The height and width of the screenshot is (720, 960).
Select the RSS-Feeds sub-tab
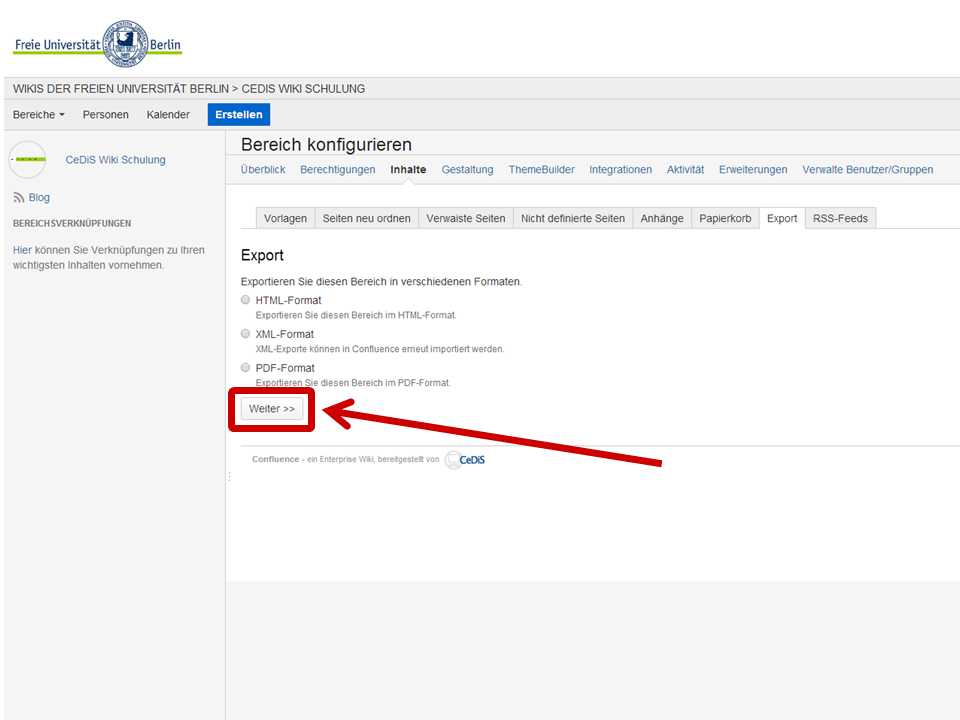pos(841,219)
